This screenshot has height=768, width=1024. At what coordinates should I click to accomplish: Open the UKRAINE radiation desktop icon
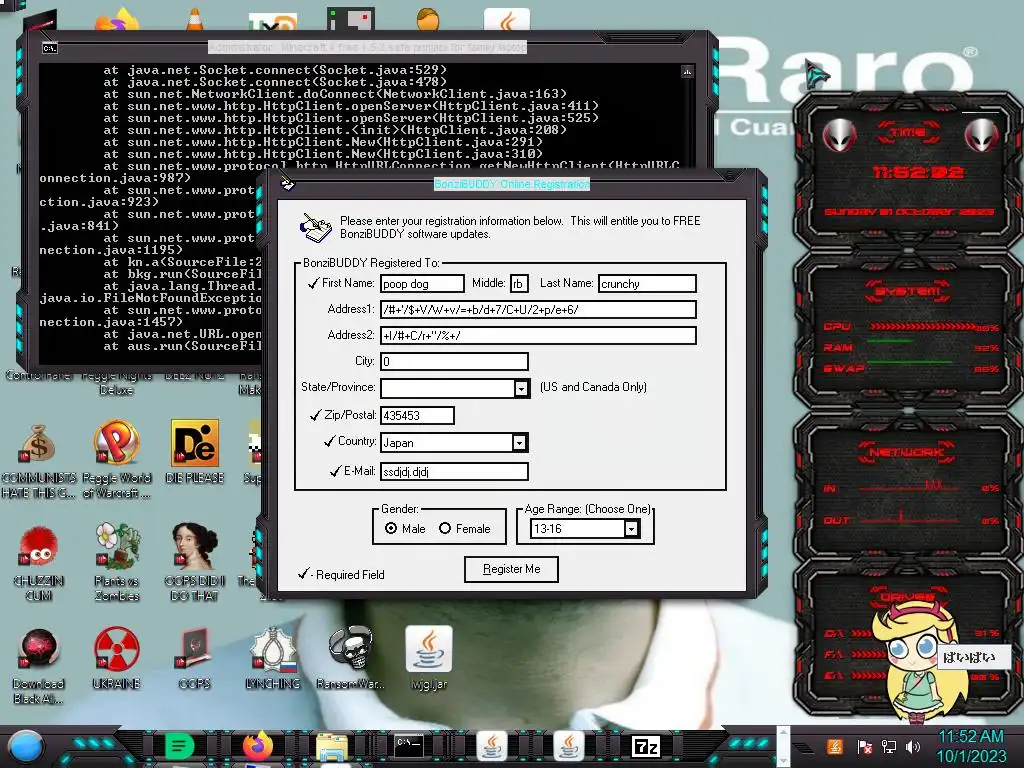point(116,650)
